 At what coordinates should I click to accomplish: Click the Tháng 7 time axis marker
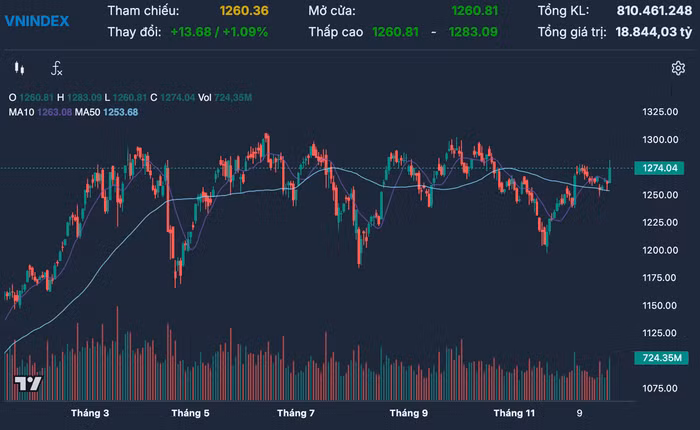pyautogui.click(x=296, y=413)
